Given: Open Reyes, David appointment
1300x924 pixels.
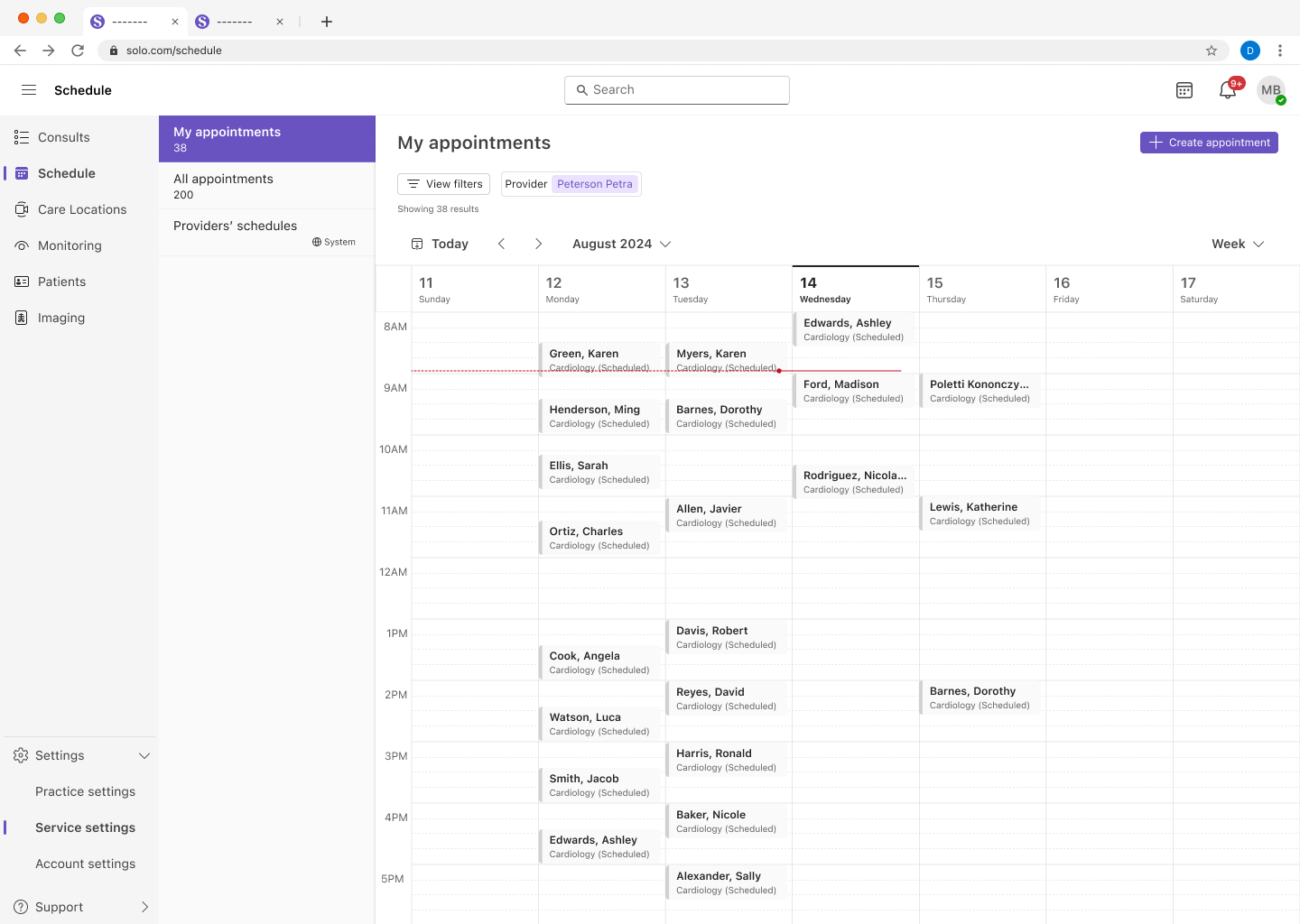Looking at the screenshot, I should click(727, 697).
